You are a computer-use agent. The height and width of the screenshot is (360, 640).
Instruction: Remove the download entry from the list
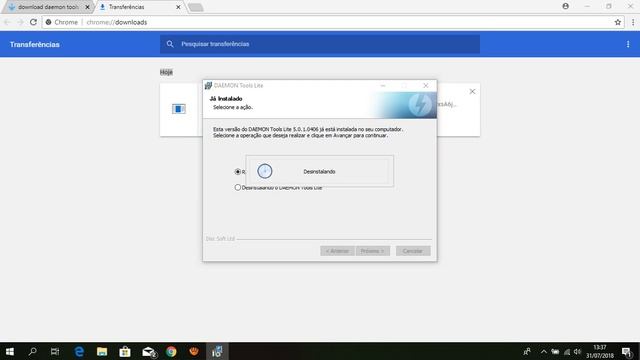click(x=472, y=91)
